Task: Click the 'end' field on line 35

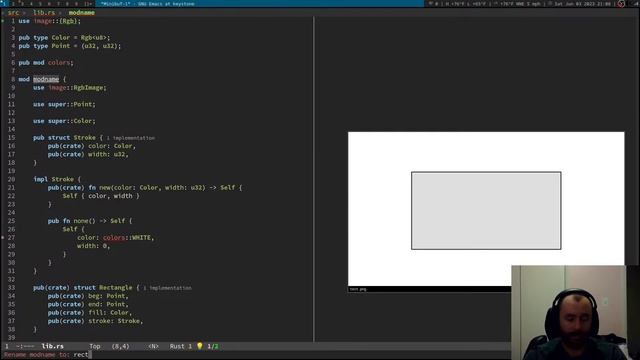Action: coord(94,304)
